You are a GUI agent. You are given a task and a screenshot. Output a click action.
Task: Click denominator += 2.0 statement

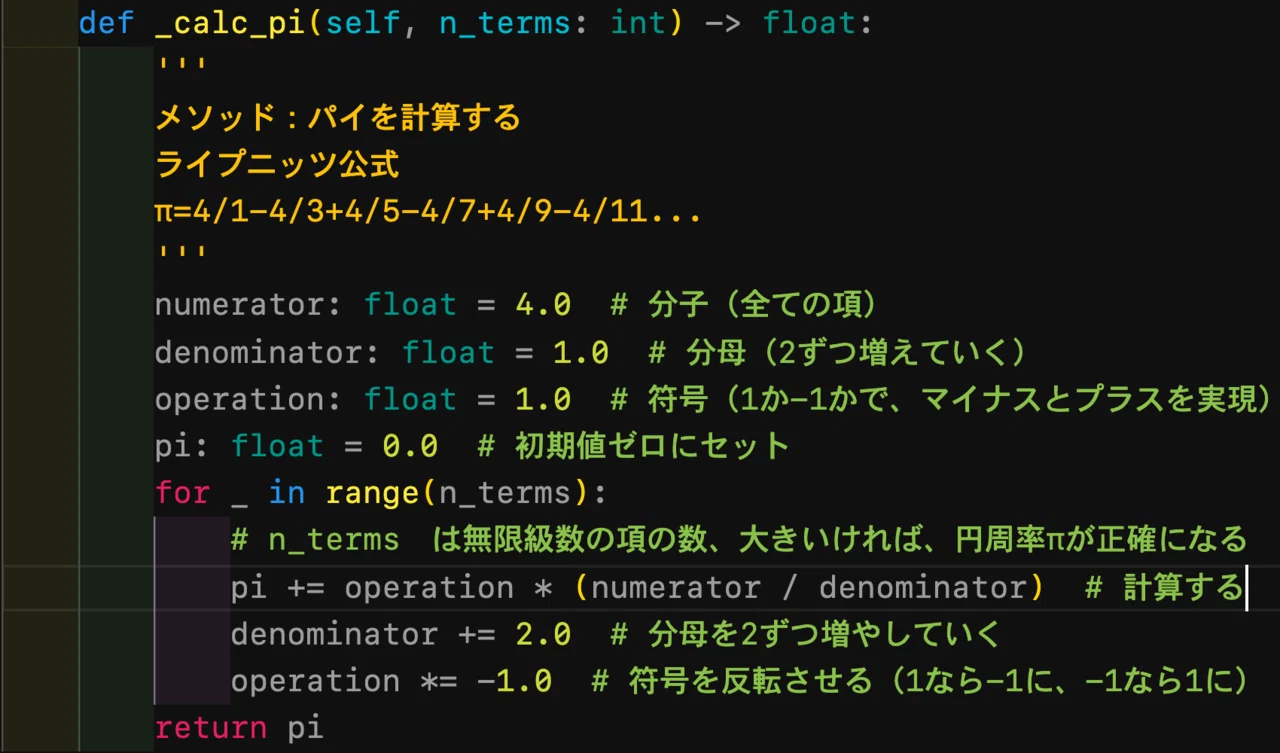tap(401, 634)
